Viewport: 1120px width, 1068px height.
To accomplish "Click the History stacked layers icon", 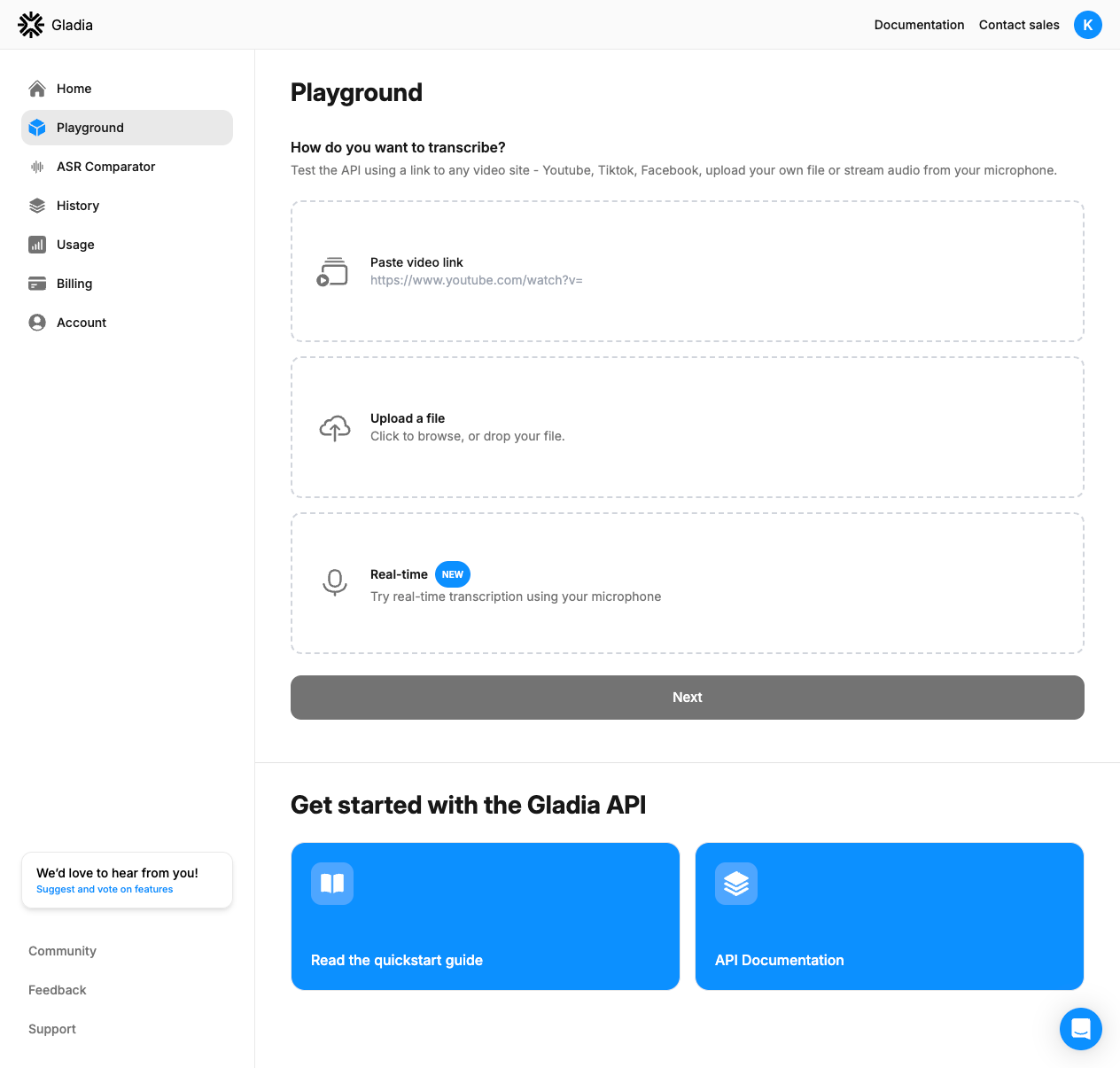I will pyautogui.click(x=37, y=206).
